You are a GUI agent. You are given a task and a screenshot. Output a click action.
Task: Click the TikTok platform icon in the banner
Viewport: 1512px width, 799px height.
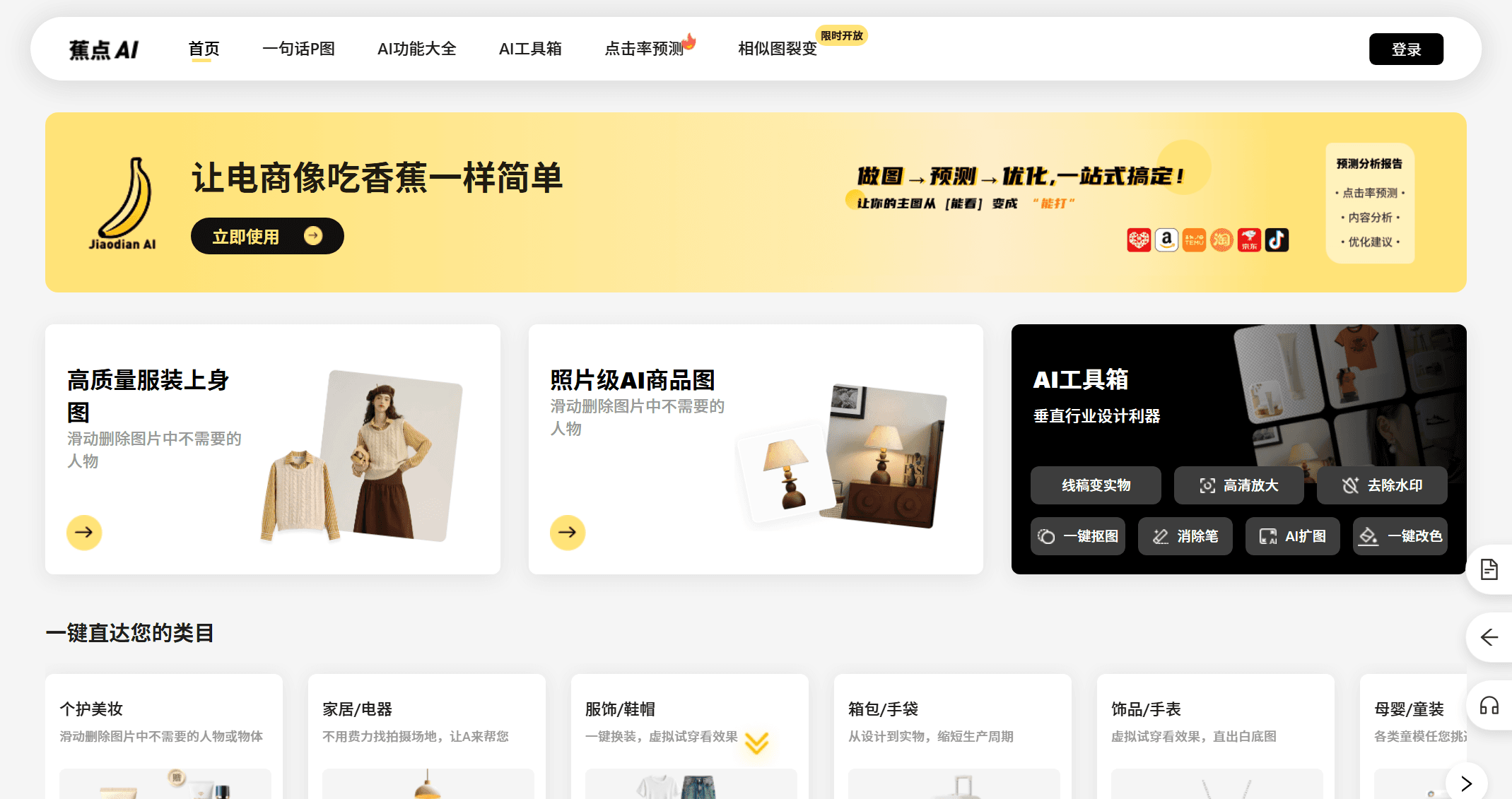click(1277, 239)
